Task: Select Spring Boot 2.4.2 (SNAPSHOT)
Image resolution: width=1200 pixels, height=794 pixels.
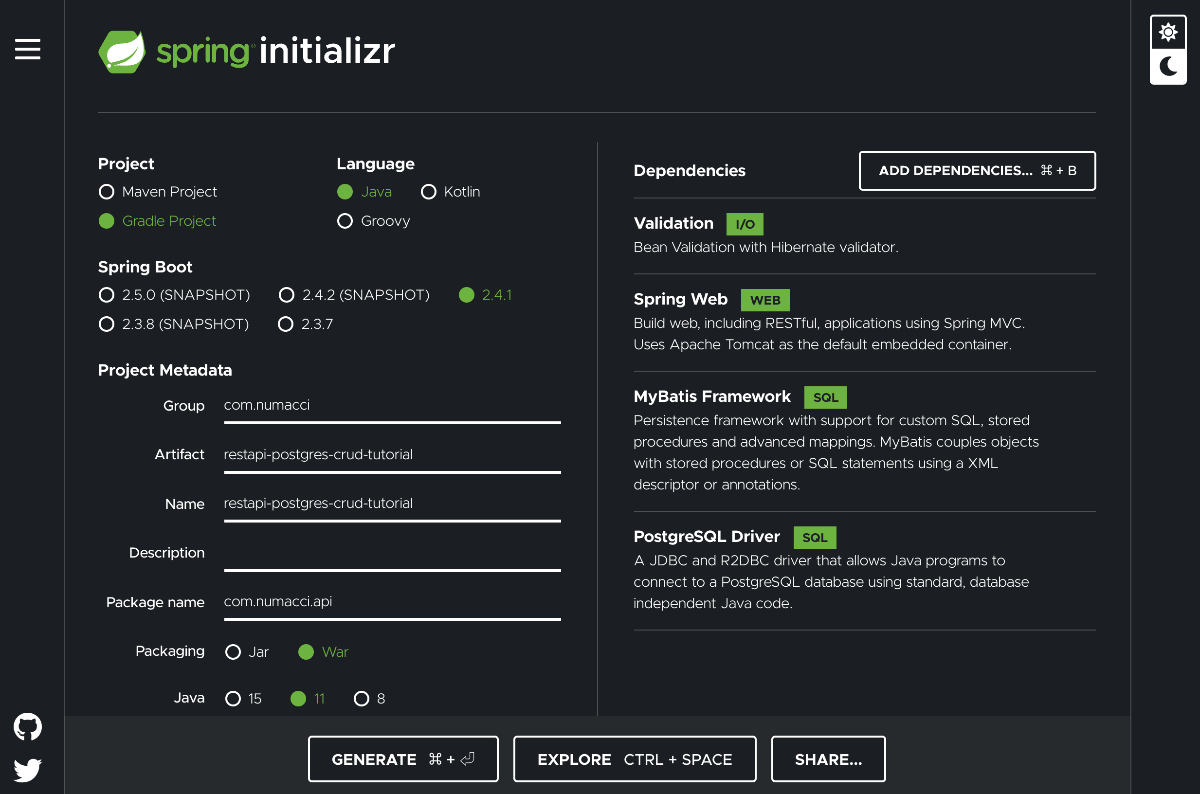Action: click(354, 295)
